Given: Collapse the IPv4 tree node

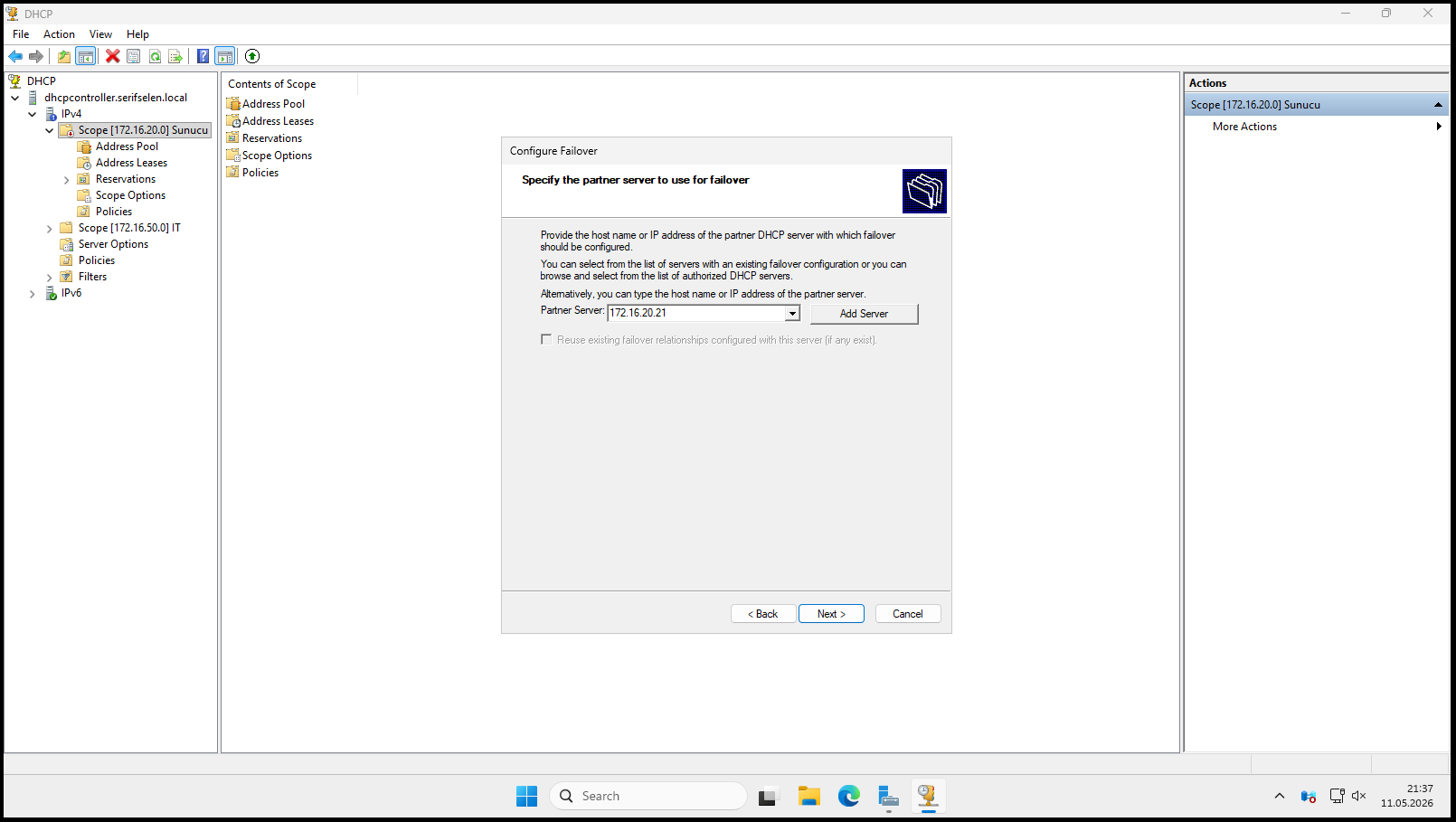Looking at the screenshot, I should (33, 114).
